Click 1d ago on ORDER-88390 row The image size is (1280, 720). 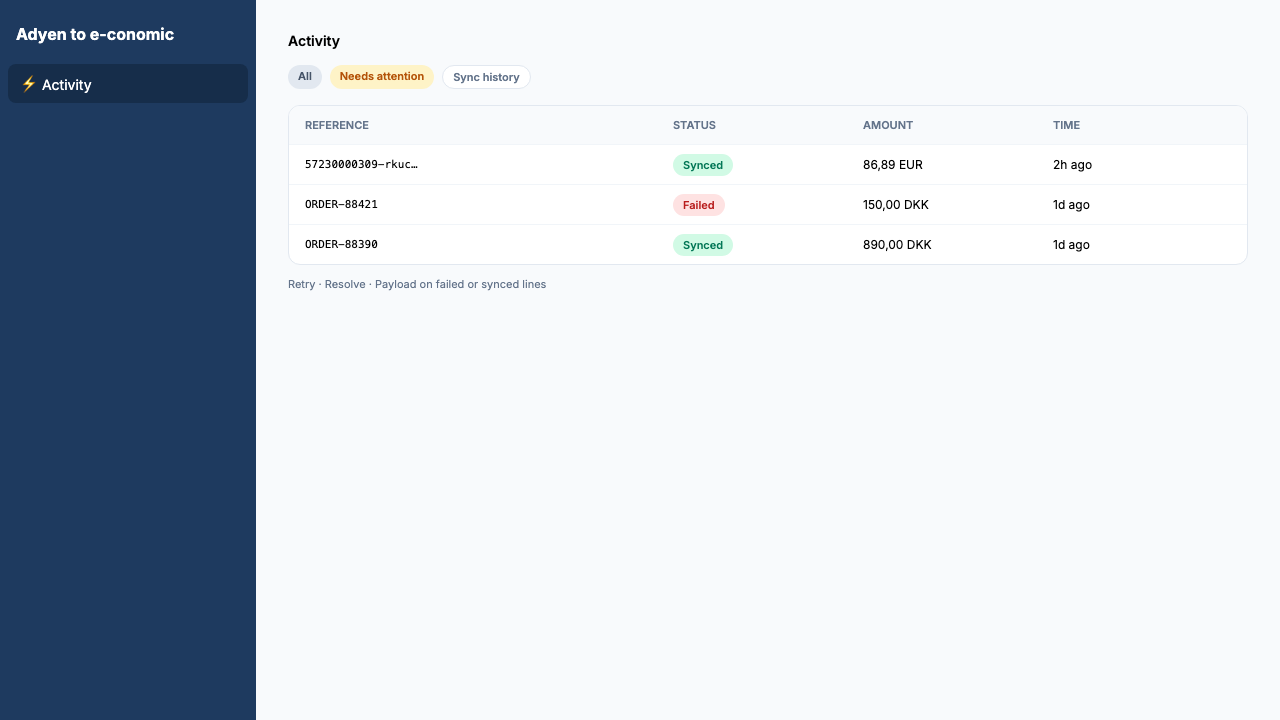(1071, 244)
